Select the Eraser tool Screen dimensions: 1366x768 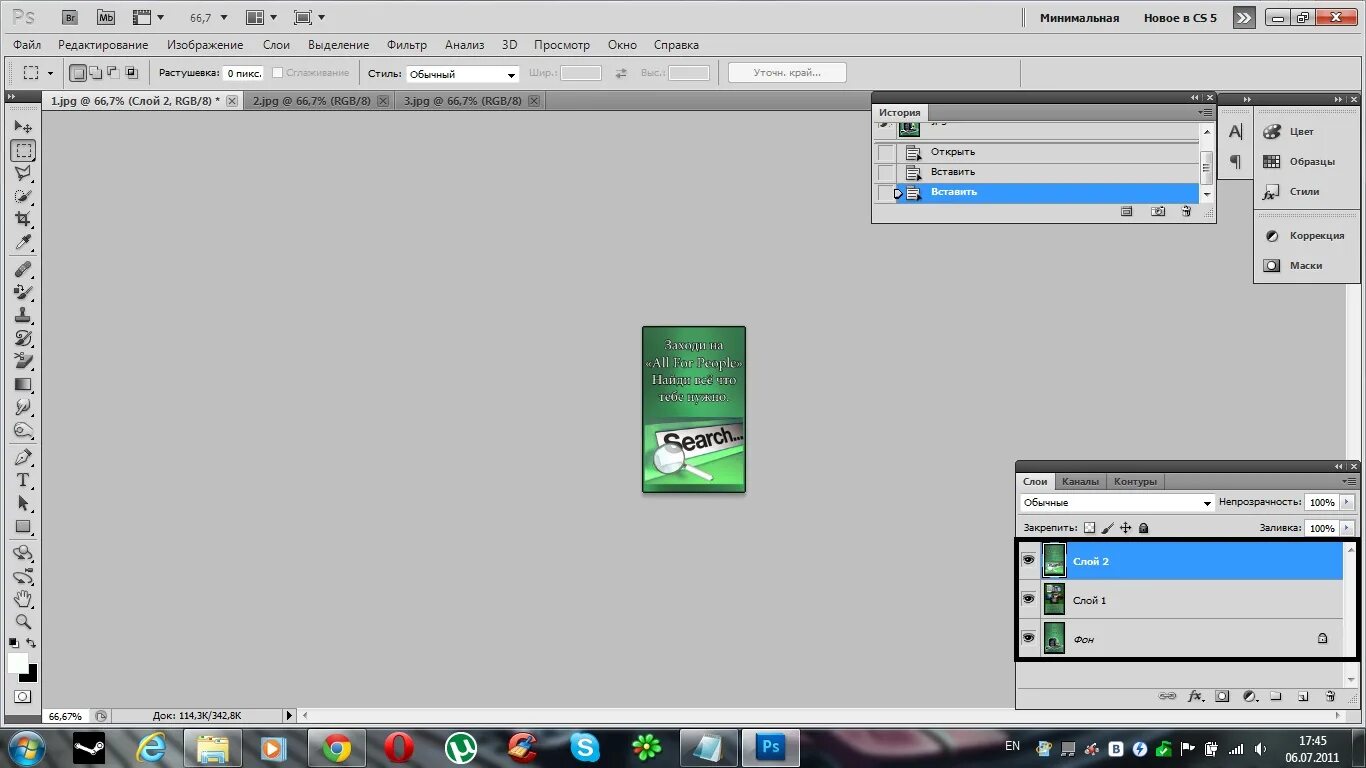click(x=23, y=362)
